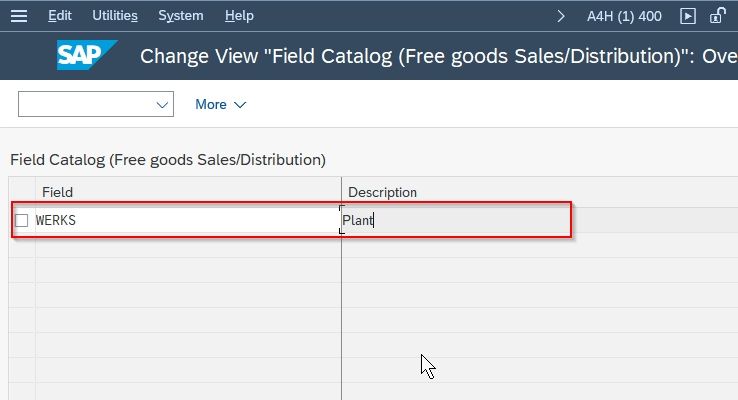Click the A4H (1) 400 system label
The image size is (738, 400).
pos(624,16)
